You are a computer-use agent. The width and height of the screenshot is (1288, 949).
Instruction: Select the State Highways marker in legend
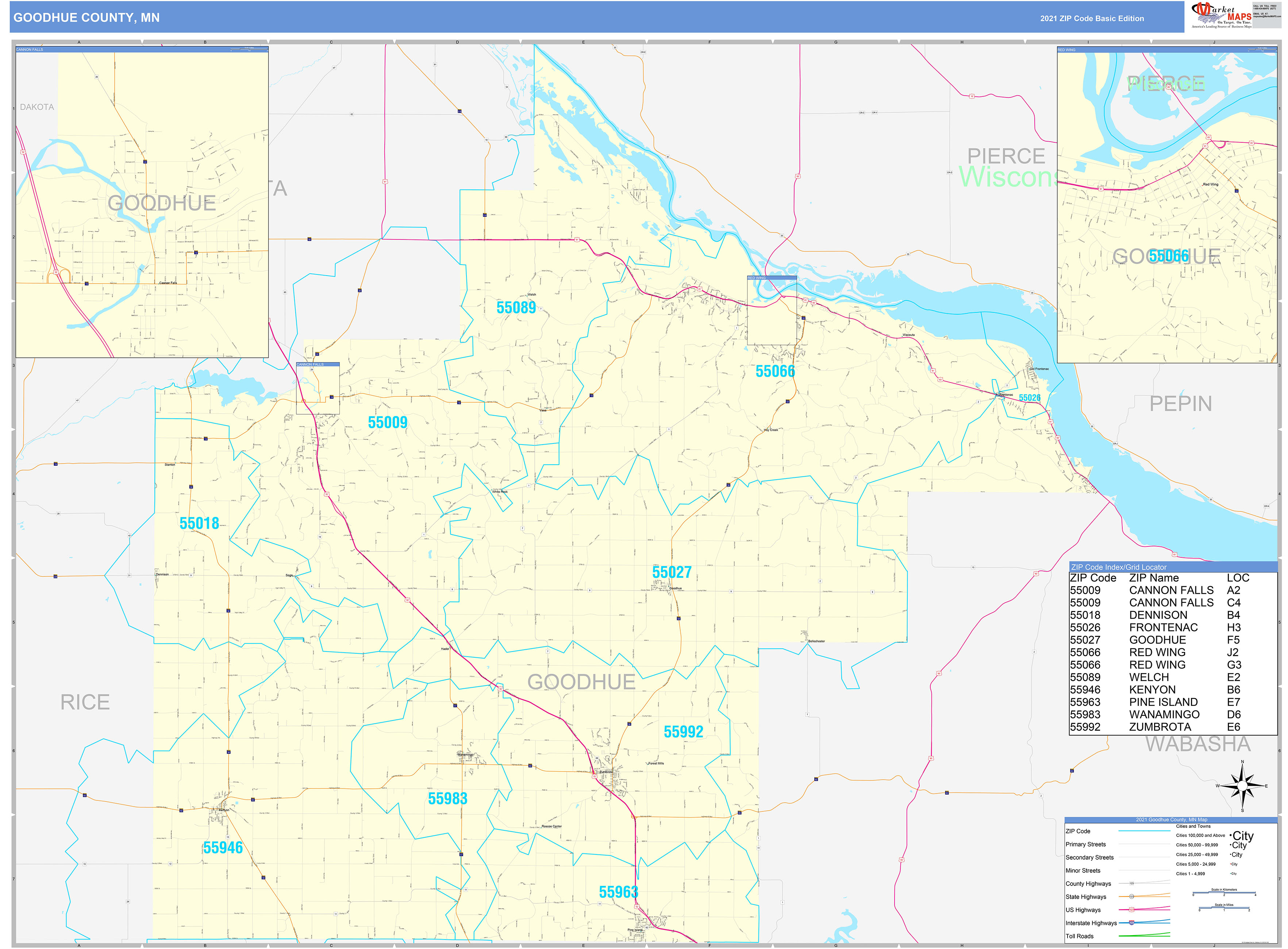click(1132, 896)
